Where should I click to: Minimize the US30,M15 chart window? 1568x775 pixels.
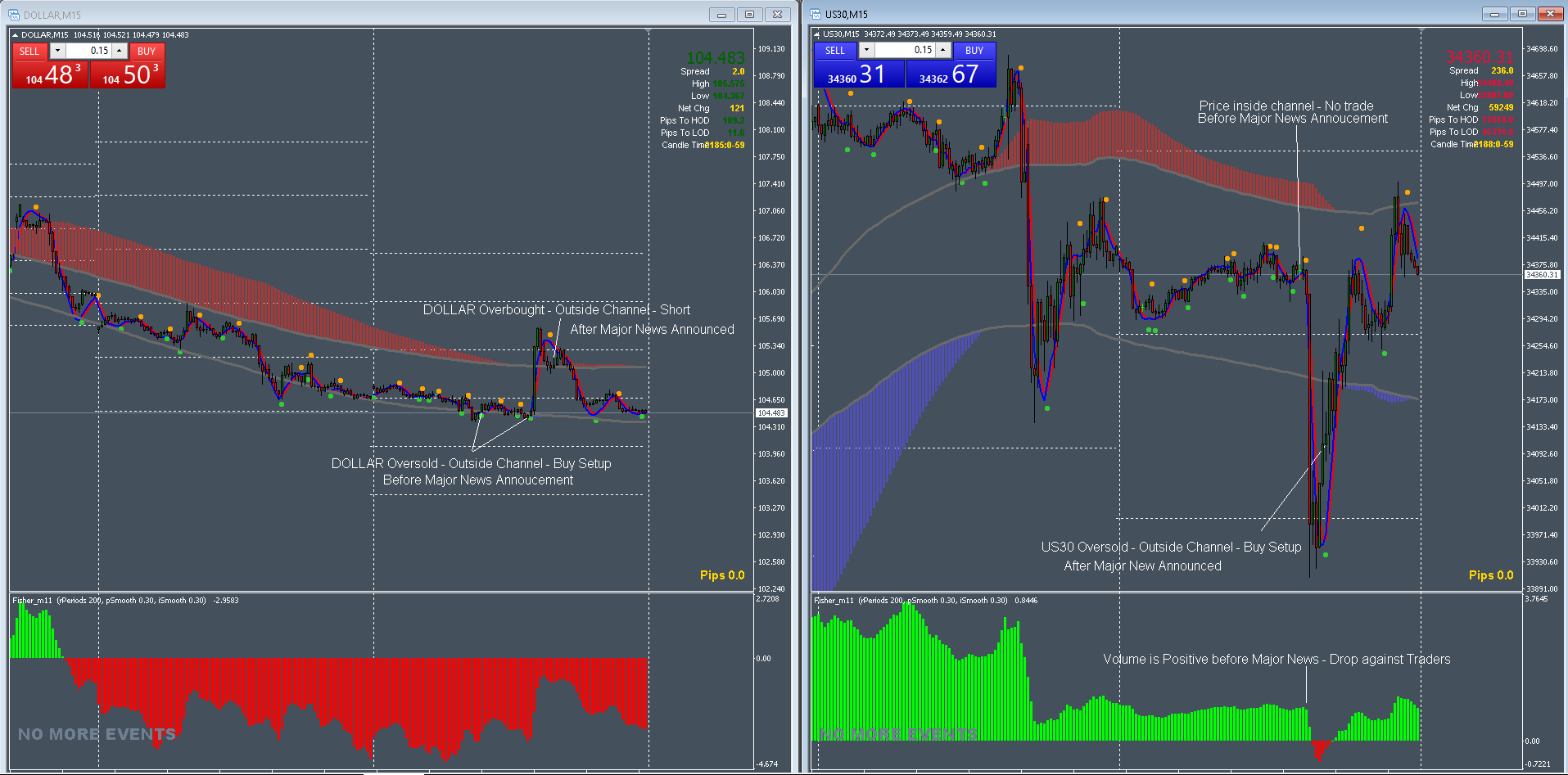pyautogui.click(x=1494, y=14)
